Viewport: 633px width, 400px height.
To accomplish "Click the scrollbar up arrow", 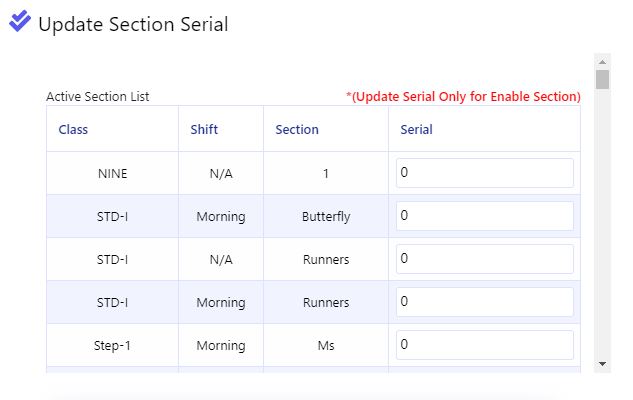I will tap(602, 62).
